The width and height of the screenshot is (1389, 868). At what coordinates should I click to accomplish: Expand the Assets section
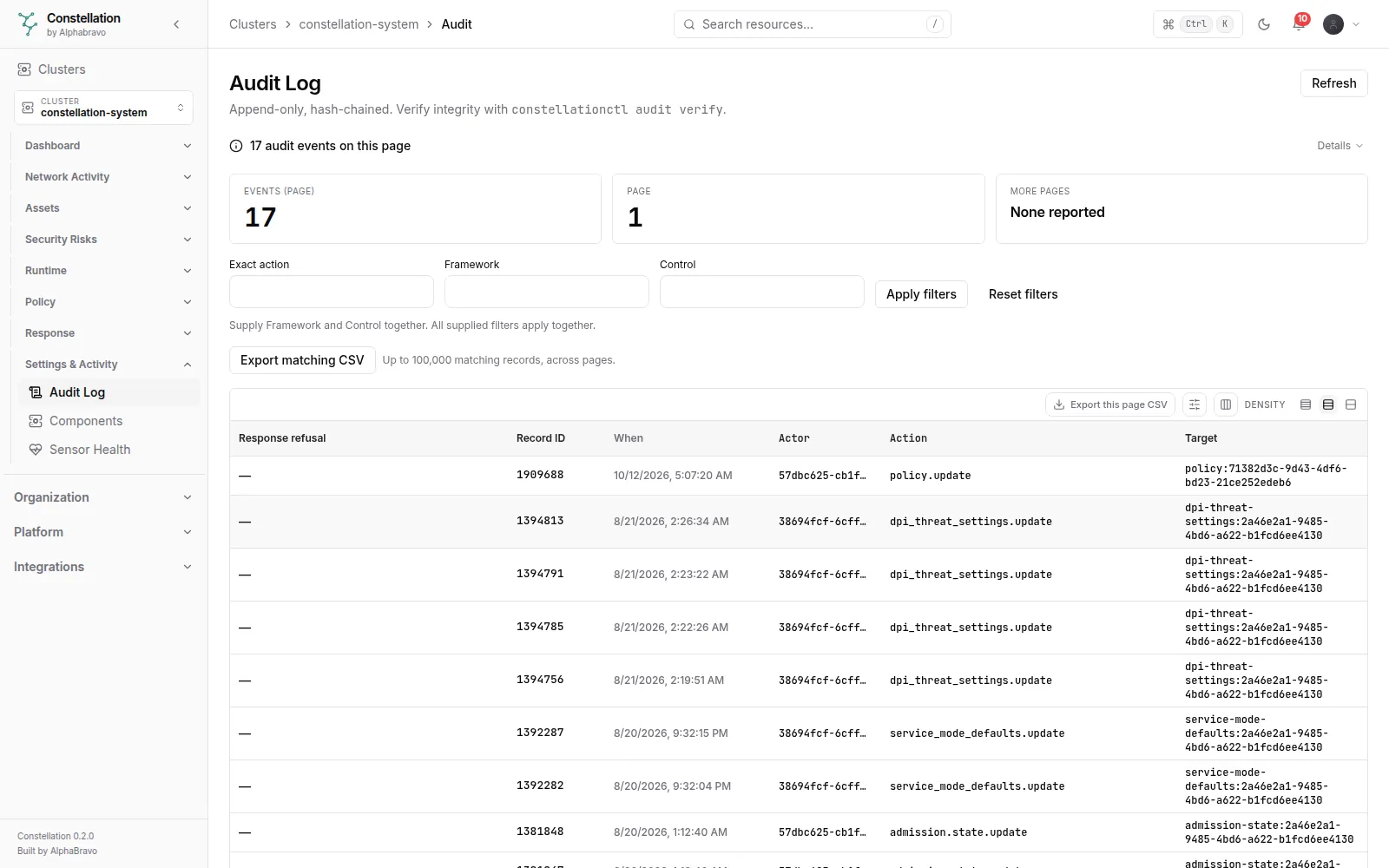tap(108, 208)
